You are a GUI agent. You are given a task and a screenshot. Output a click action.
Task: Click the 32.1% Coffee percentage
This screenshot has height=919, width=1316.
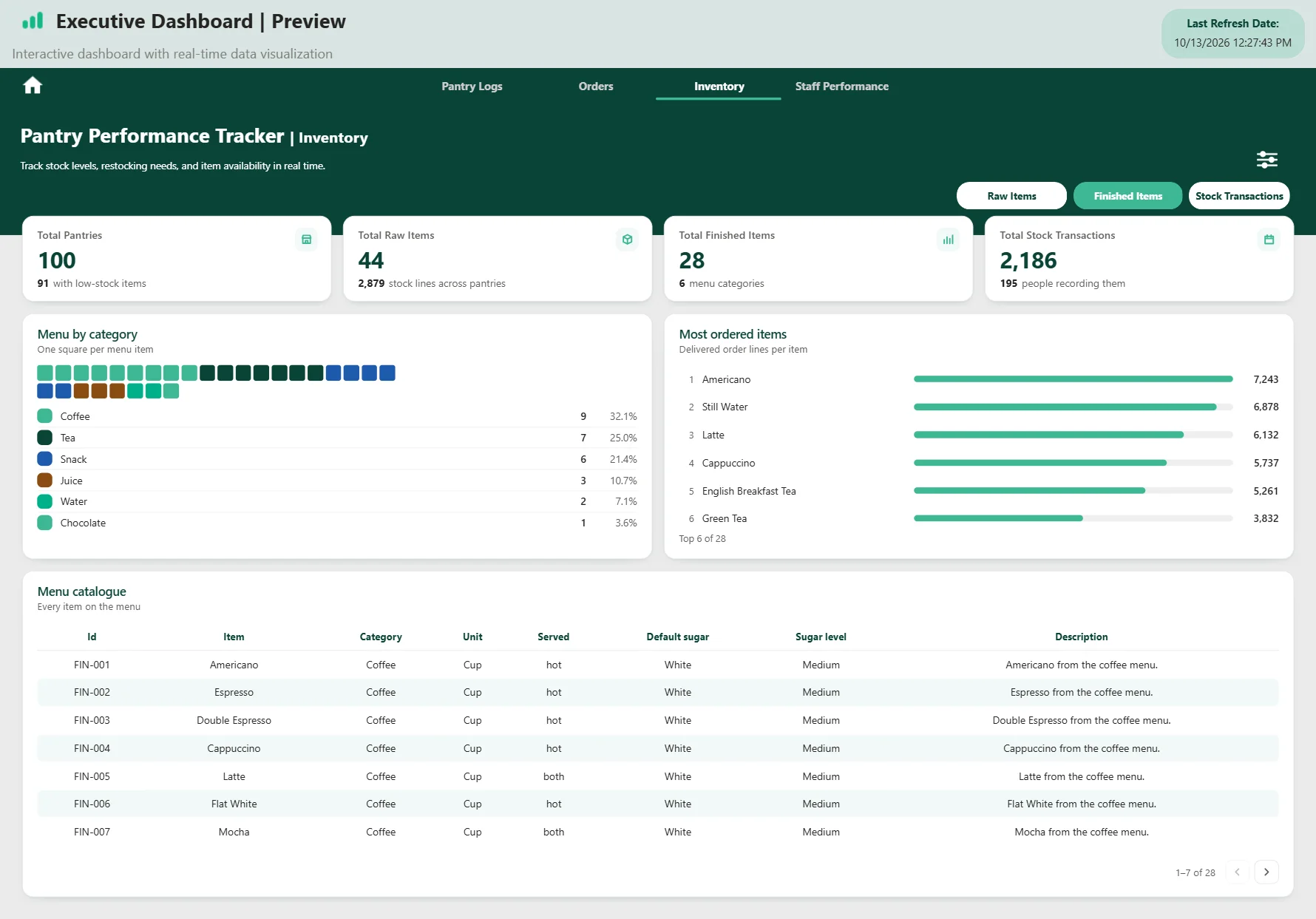point(623,416)
